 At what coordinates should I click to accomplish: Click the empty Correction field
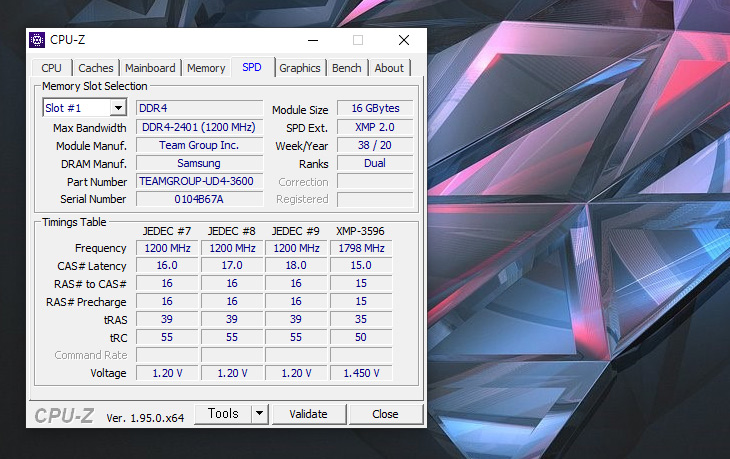[375, 182]
